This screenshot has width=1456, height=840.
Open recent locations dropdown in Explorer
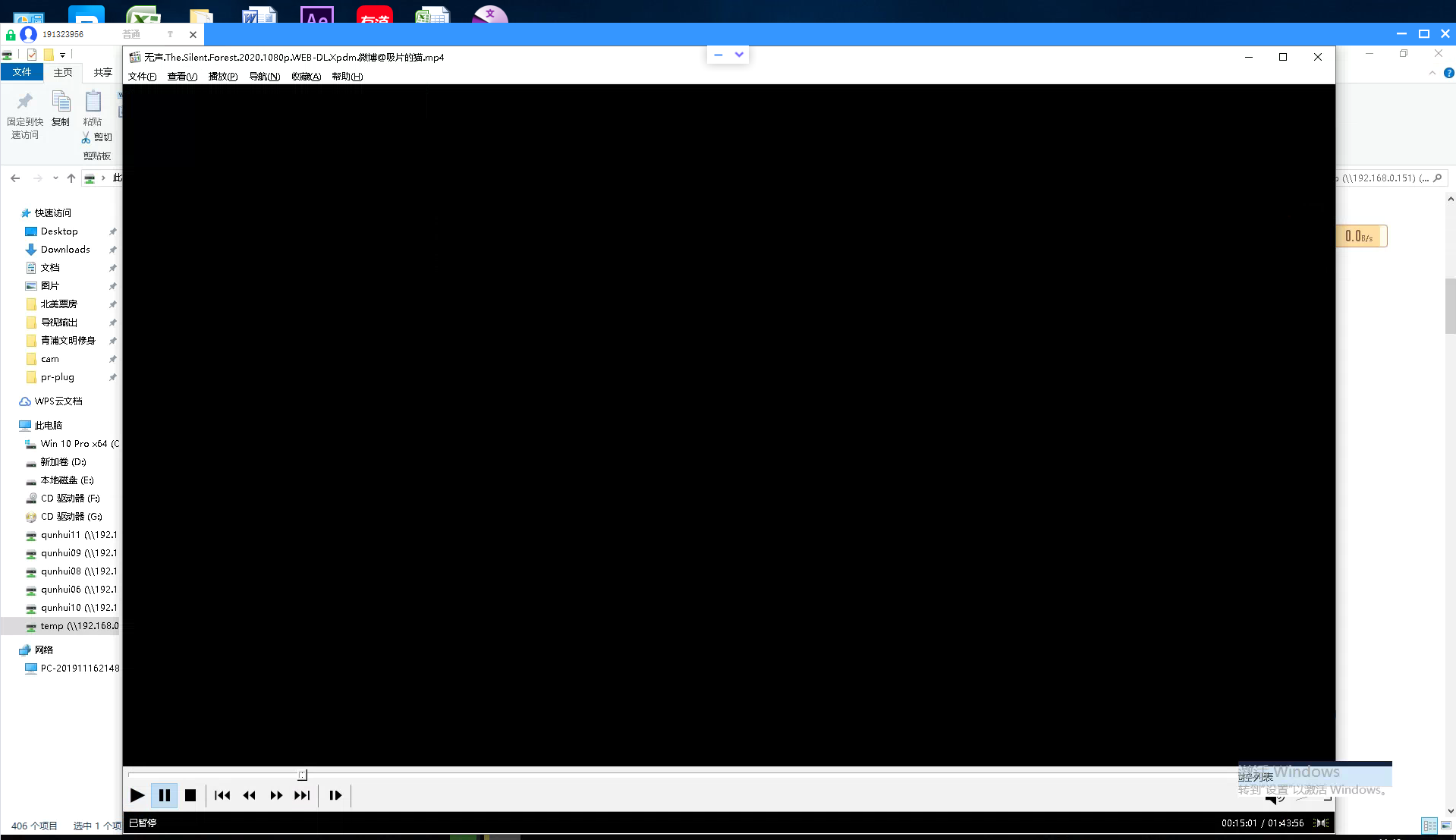pyautogui.click(x=55, y=178)
